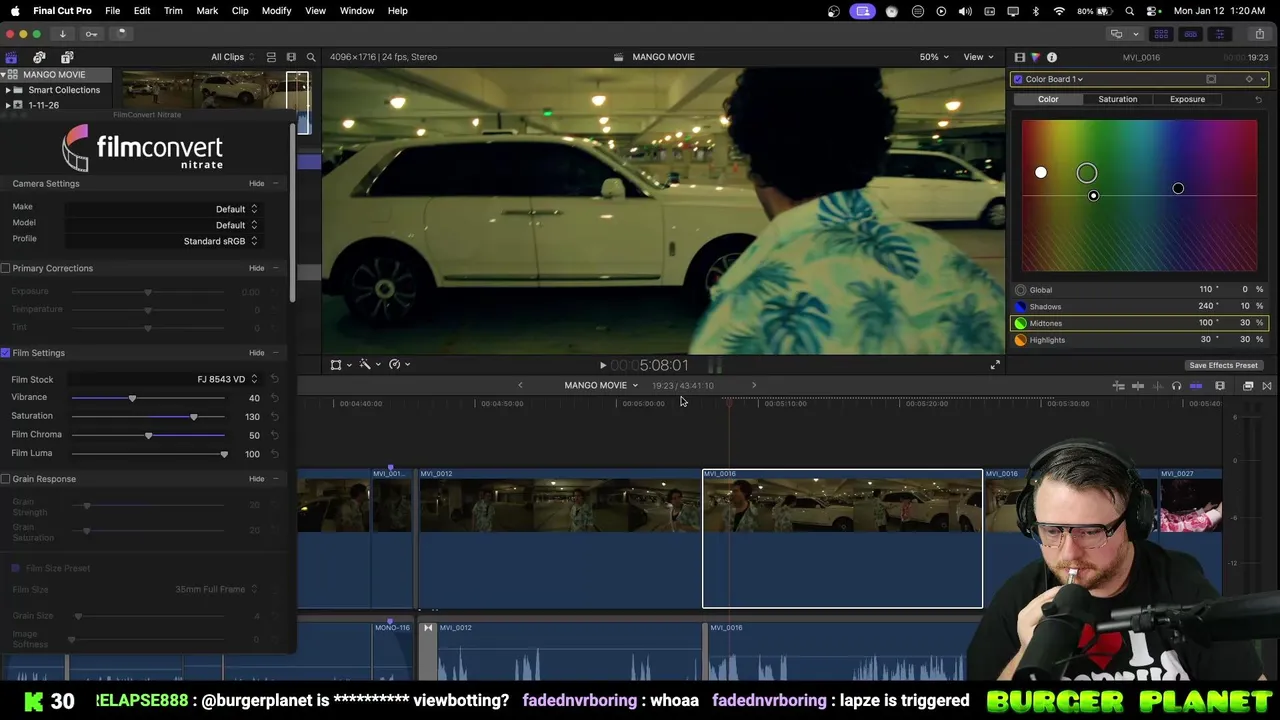Open the Photos and Audio sidebar
The height and width of the screenshot is (720, 1280).
click(x=39, y=57)
